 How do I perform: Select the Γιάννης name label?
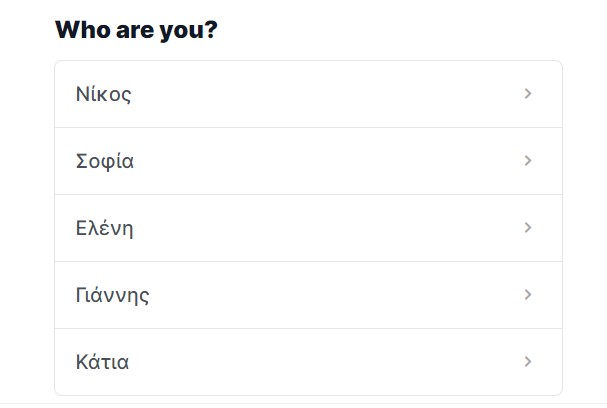coord(112,295)
